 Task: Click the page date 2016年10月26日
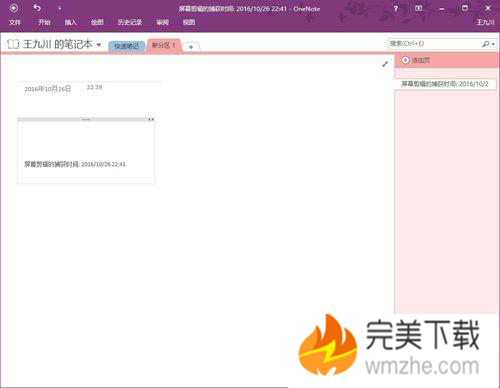click(48, 89)
